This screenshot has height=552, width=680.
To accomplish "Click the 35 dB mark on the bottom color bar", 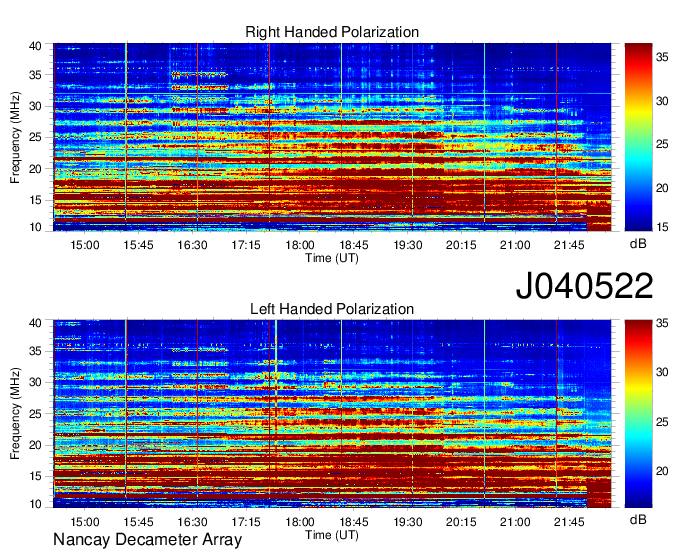I will (662, 323).
